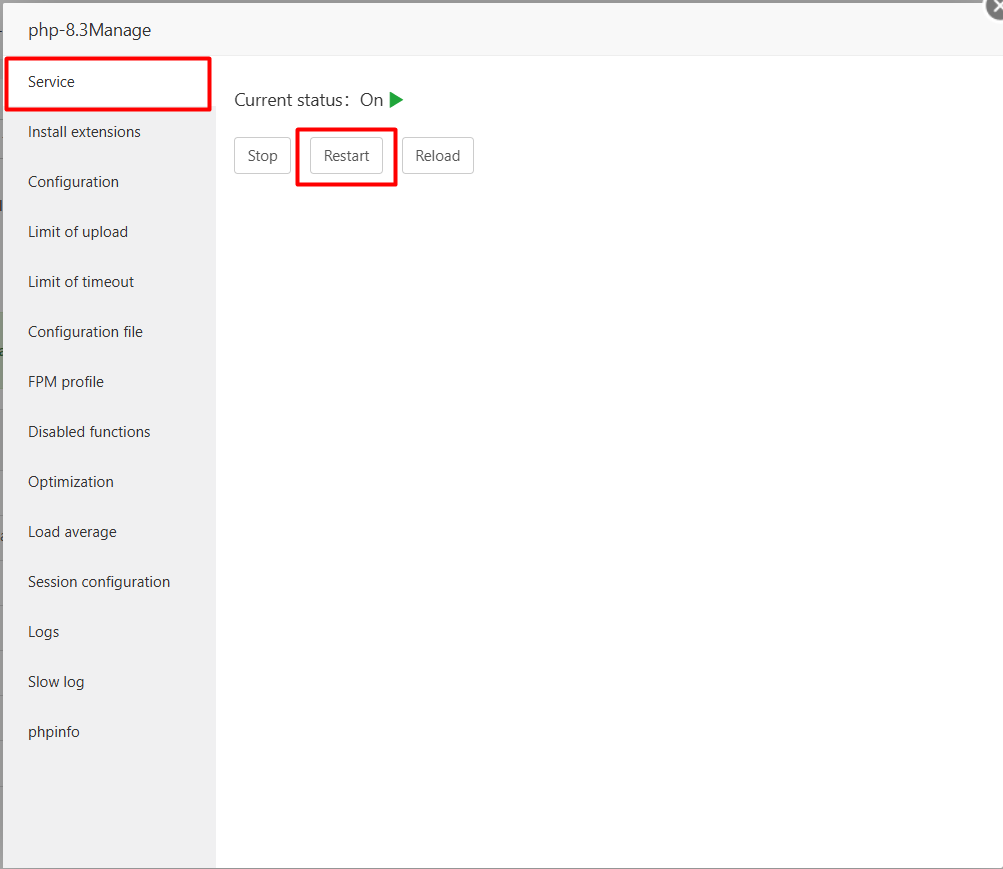Open the FPM profile section

click(x=65, y=381)
